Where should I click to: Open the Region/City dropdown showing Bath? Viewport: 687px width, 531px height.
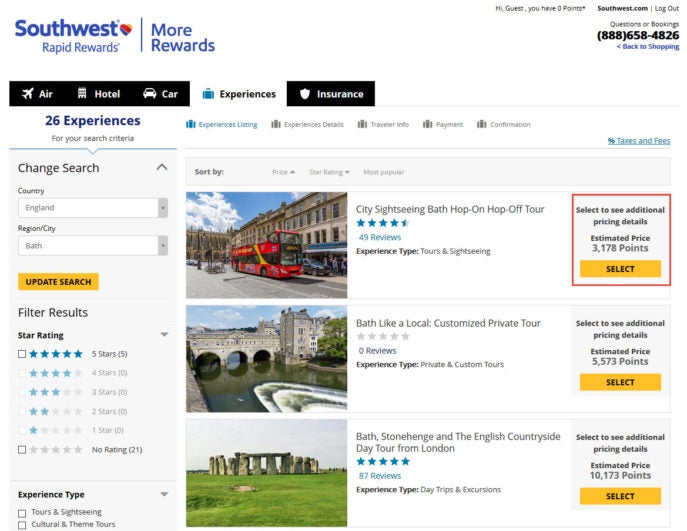point(93,246)
